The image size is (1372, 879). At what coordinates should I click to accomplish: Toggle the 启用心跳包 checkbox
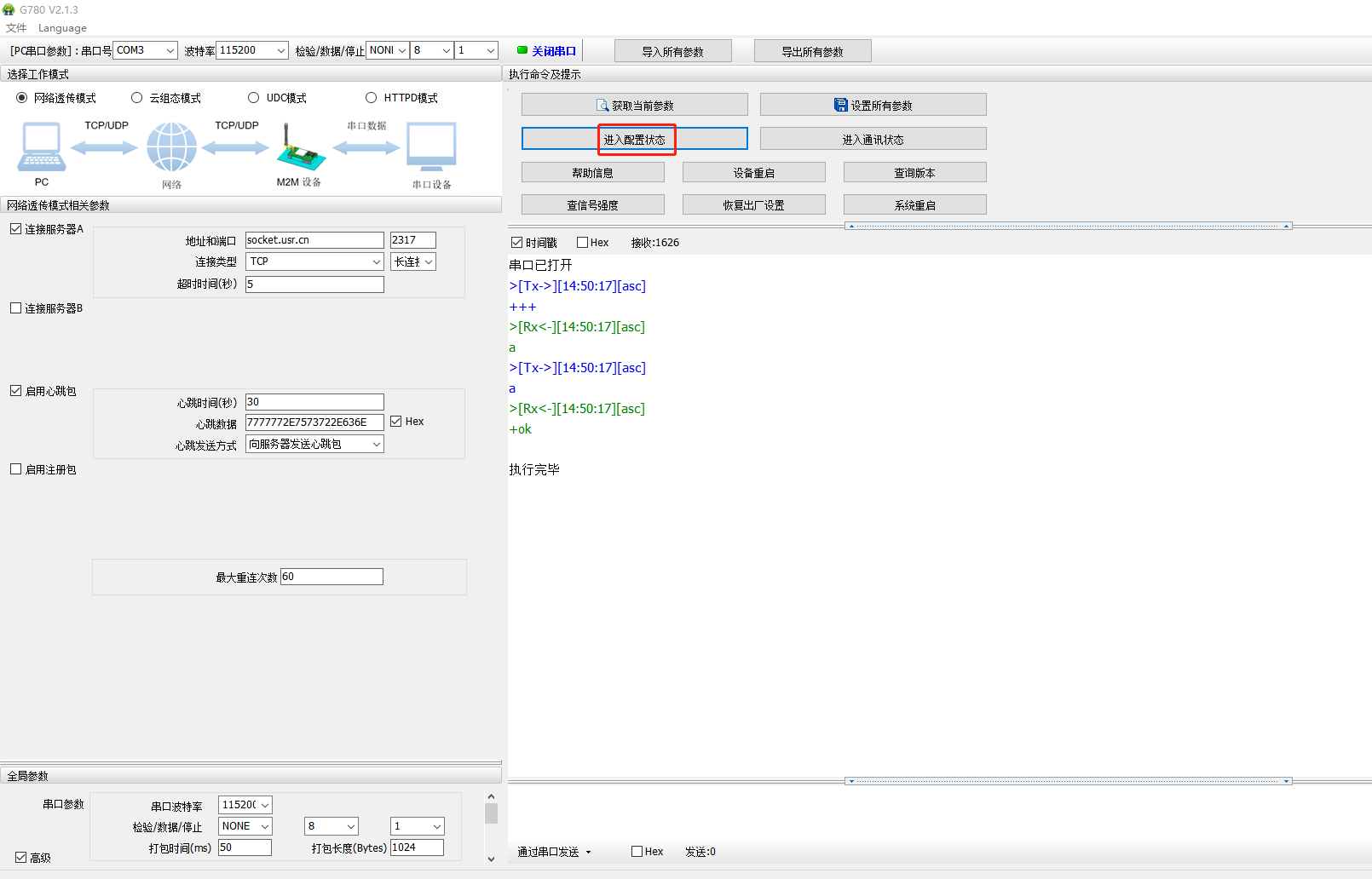coord(16,391)
